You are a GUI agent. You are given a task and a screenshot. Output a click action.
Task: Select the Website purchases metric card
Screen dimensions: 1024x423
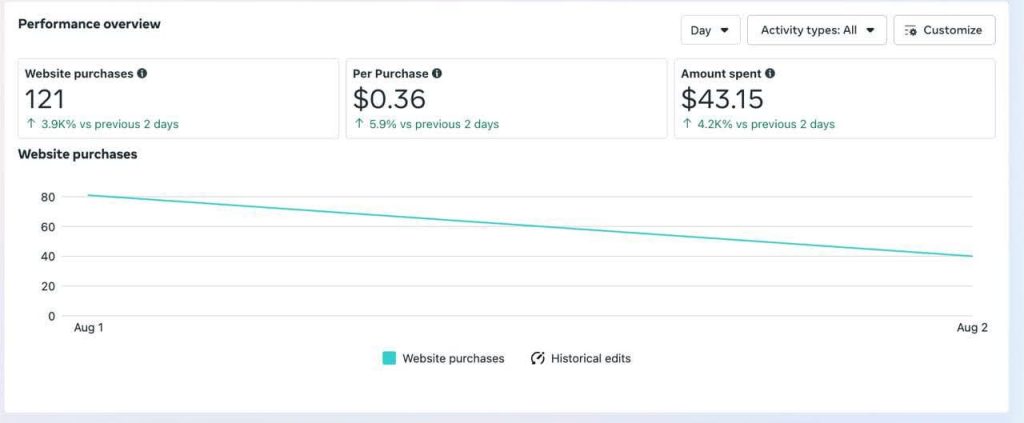[178, 98]
